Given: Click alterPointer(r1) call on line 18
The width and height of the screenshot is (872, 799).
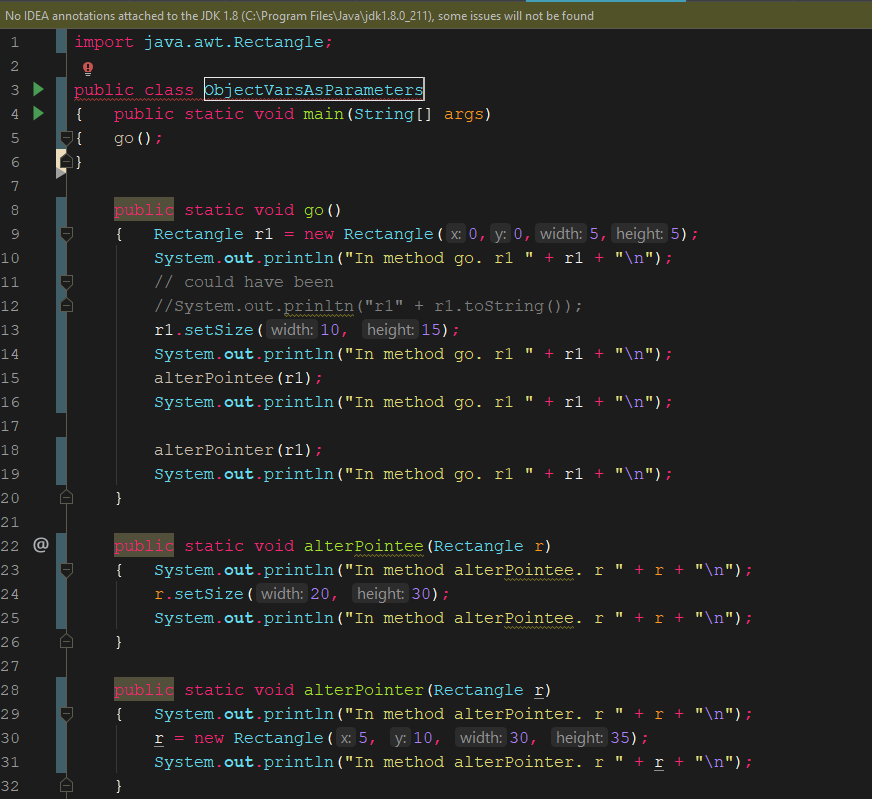Looking at the screenshot, I should (238, 450).
